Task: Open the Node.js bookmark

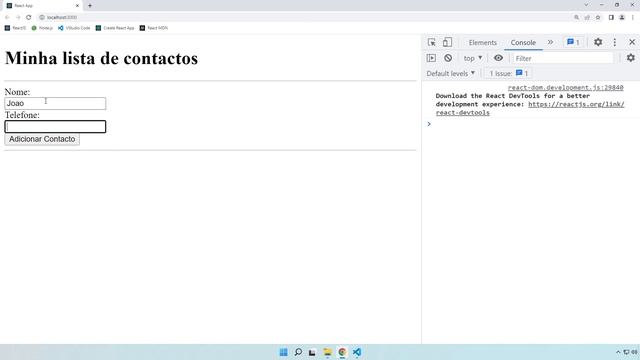Action: (42, 28)
